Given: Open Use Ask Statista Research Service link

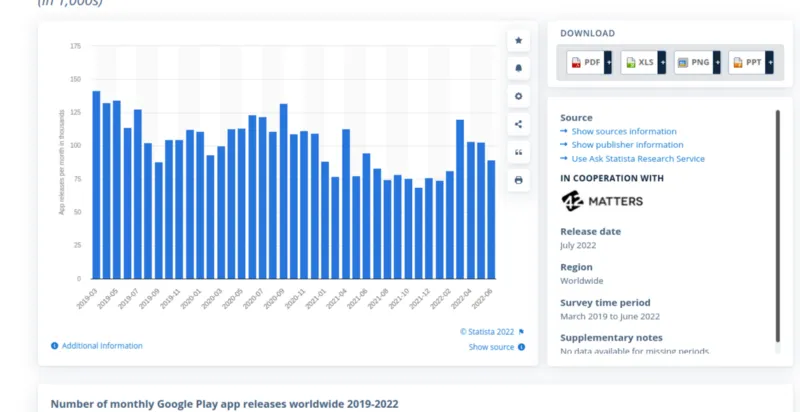Looking at the screenshot, I should (x=638, y=159).
